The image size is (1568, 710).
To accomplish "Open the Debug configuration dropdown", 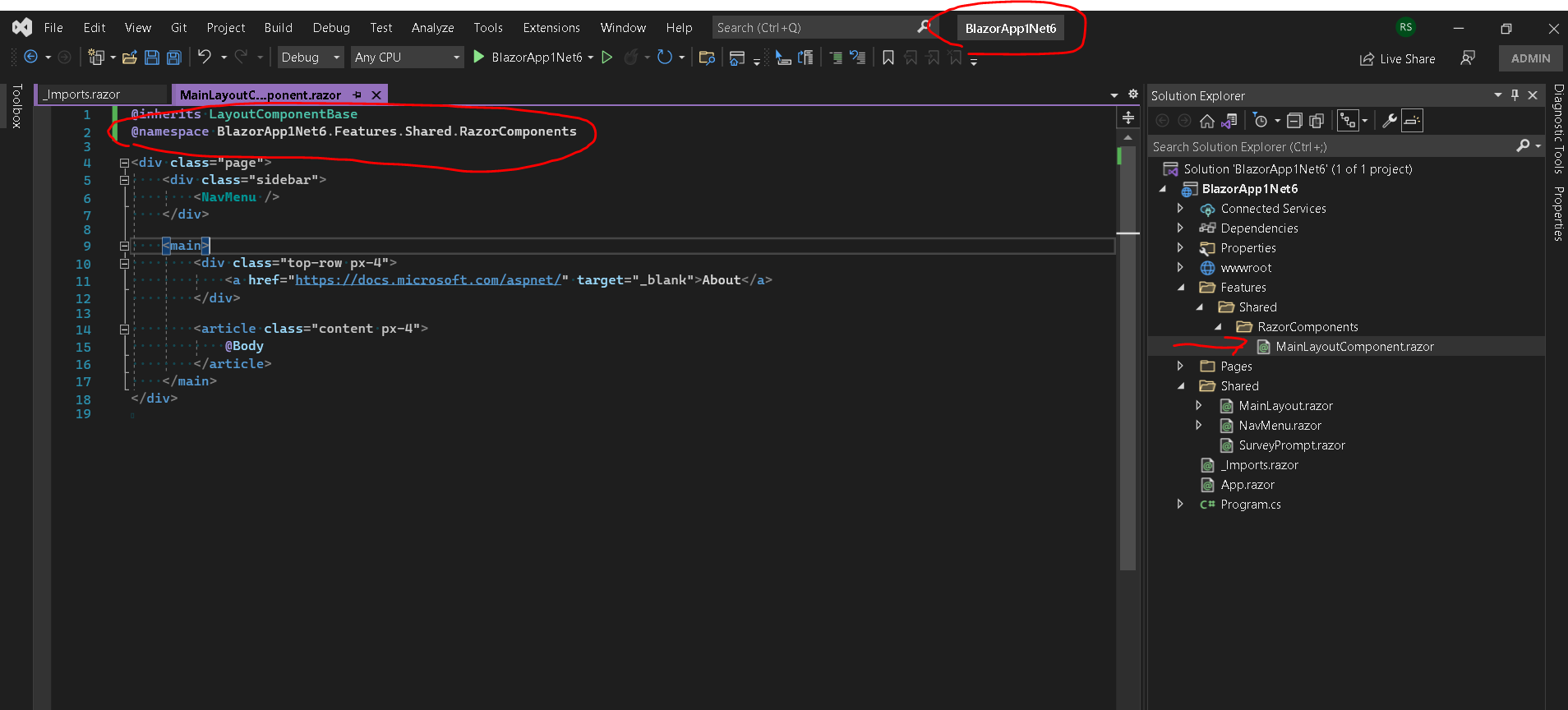I will click(x=311, y=57).
